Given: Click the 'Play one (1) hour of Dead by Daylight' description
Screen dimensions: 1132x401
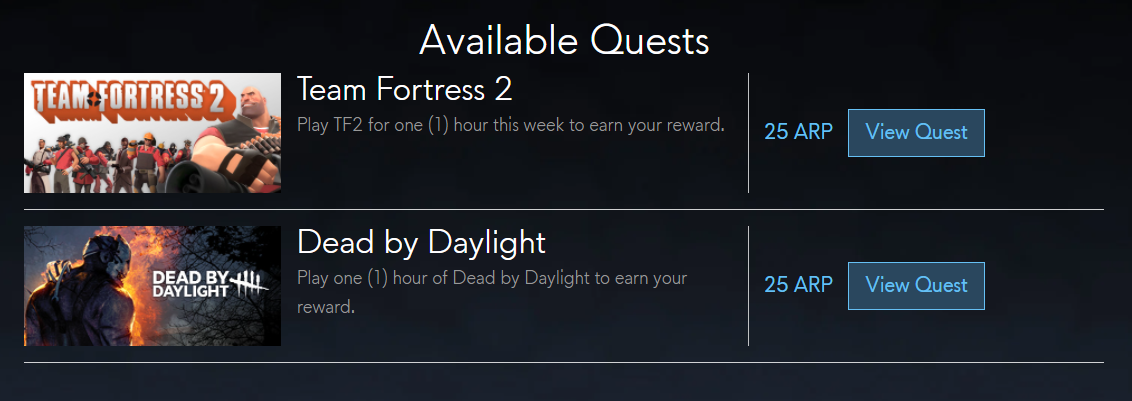Looking at the screenshot, I should coord(492,293).
